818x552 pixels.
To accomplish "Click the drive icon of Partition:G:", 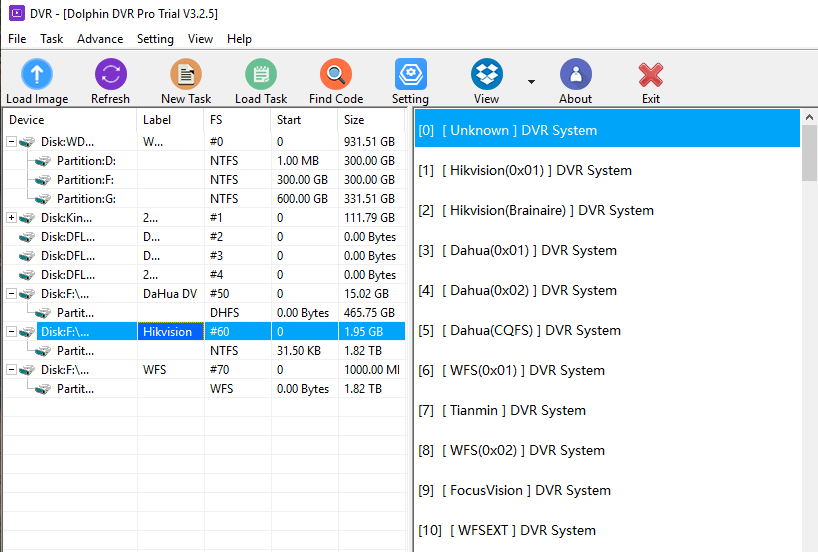I will coord(43,199).
